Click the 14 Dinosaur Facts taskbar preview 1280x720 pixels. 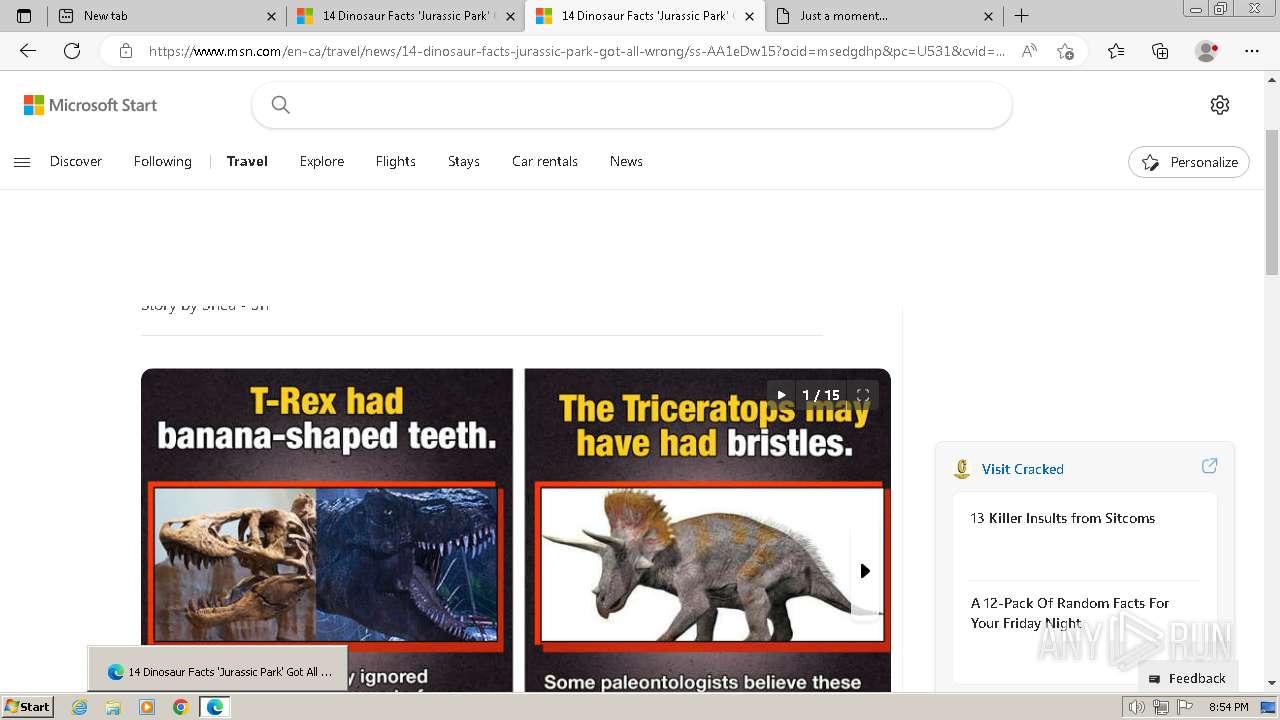(218, 671)
